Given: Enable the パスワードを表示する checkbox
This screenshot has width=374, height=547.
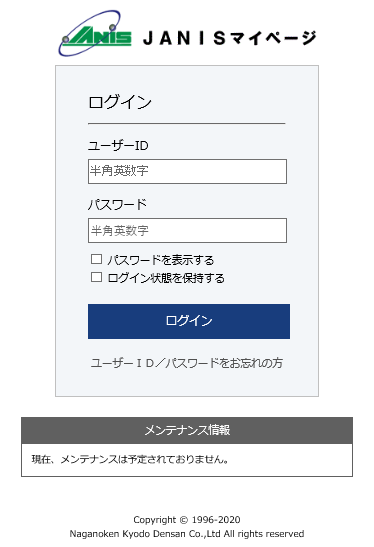Looking at the screenshot, I should [x=96, y=259].
